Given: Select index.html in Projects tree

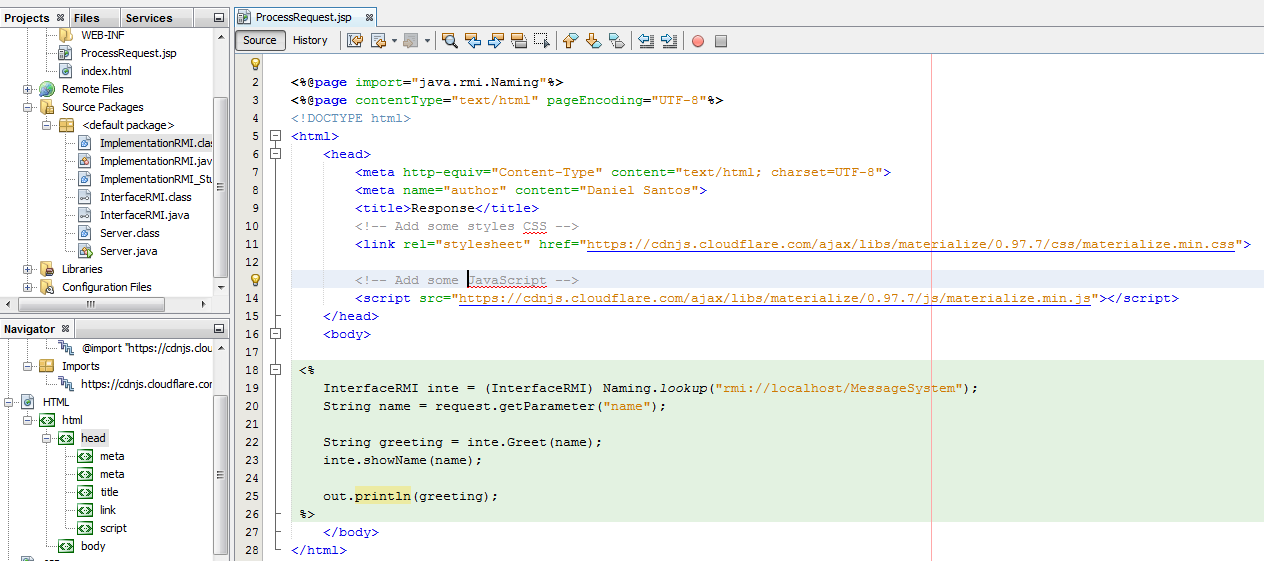Looking at the screenshot, I should (106, 71).
